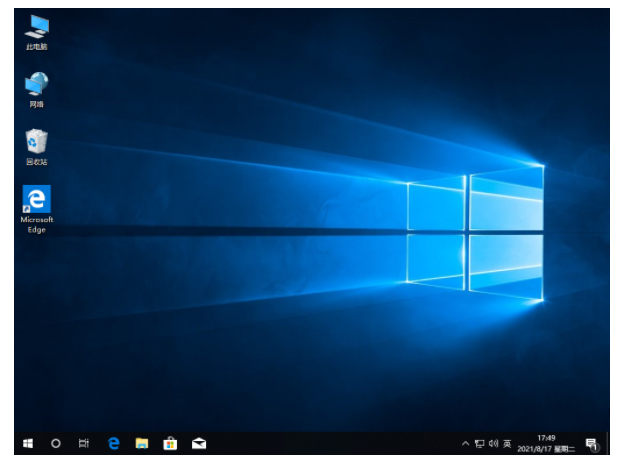Image resolution: width=640 pixels, height=466 pixels.
Task: Open the Mail app from the taskbar
Action: pos(199,444)
